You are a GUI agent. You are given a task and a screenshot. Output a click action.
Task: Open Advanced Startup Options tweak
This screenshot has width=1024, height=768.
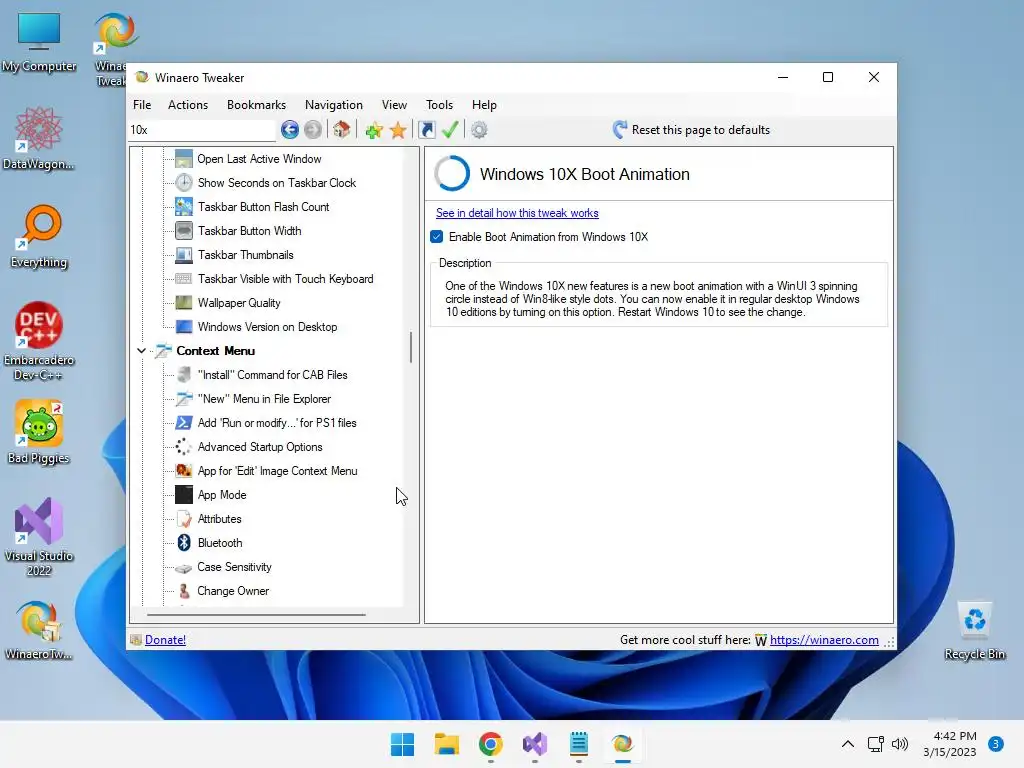click(260, 447)
